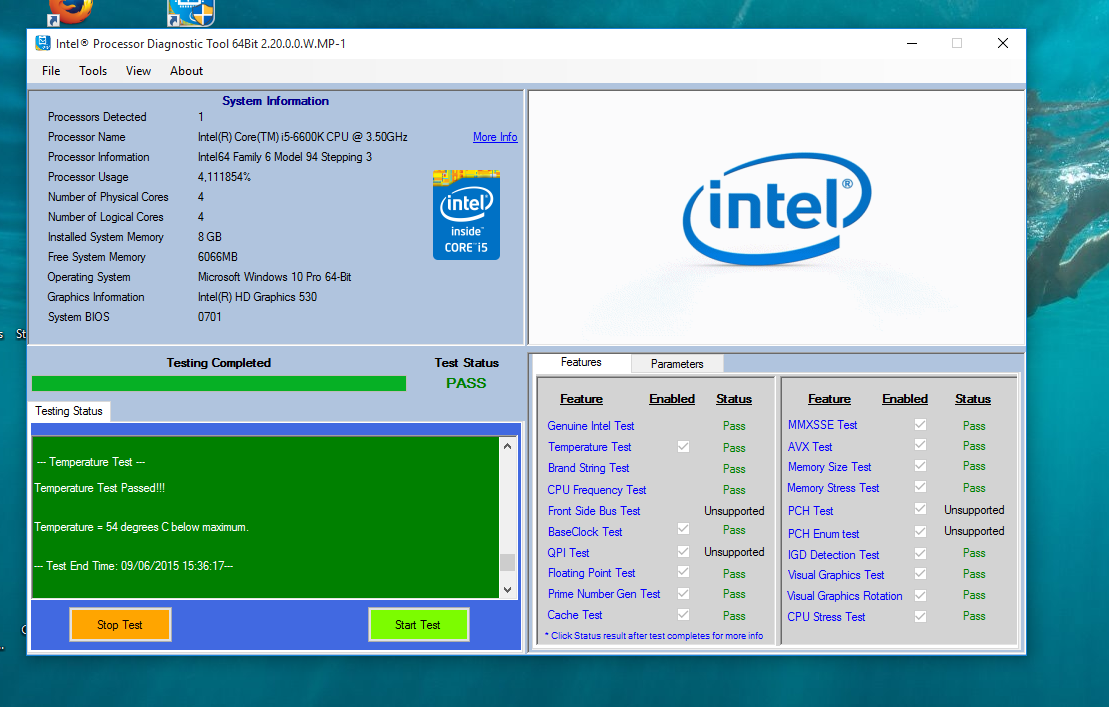Image resolution: width=1109 pixels, height=707 pixels.
Task: Click the Intel(R) HD Graphics 530 value
Action: coord(257,297)
